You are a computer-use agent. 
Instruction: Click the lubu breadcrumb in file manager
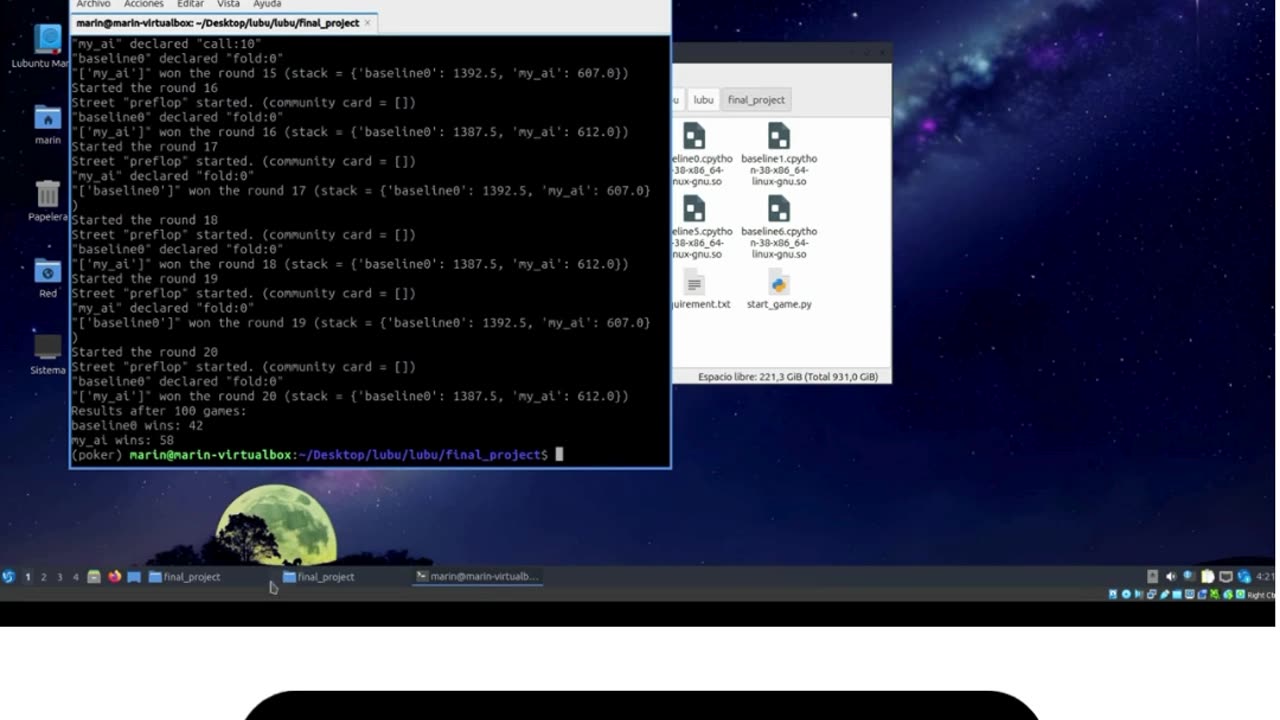(703, 100)
